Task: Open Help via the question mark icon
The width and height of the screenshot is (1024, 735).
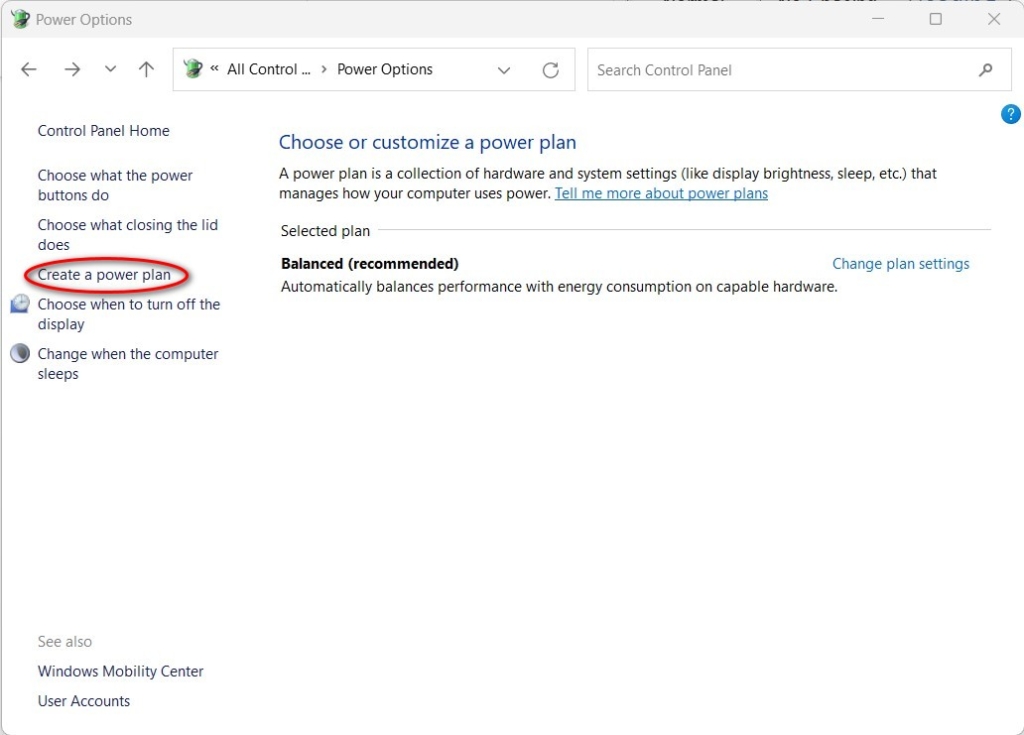Action: [1010, 113]
